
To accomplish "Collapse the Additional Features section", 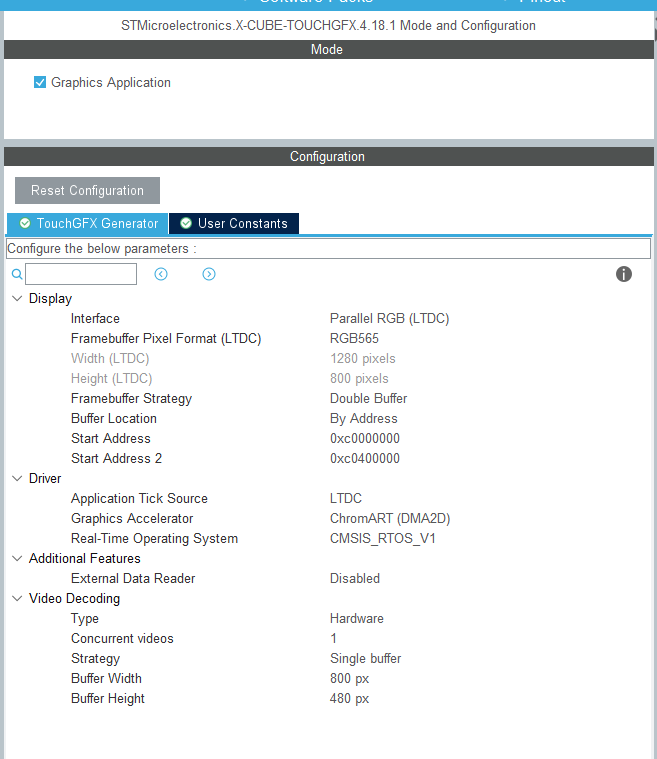I will (x=17, y=559).
